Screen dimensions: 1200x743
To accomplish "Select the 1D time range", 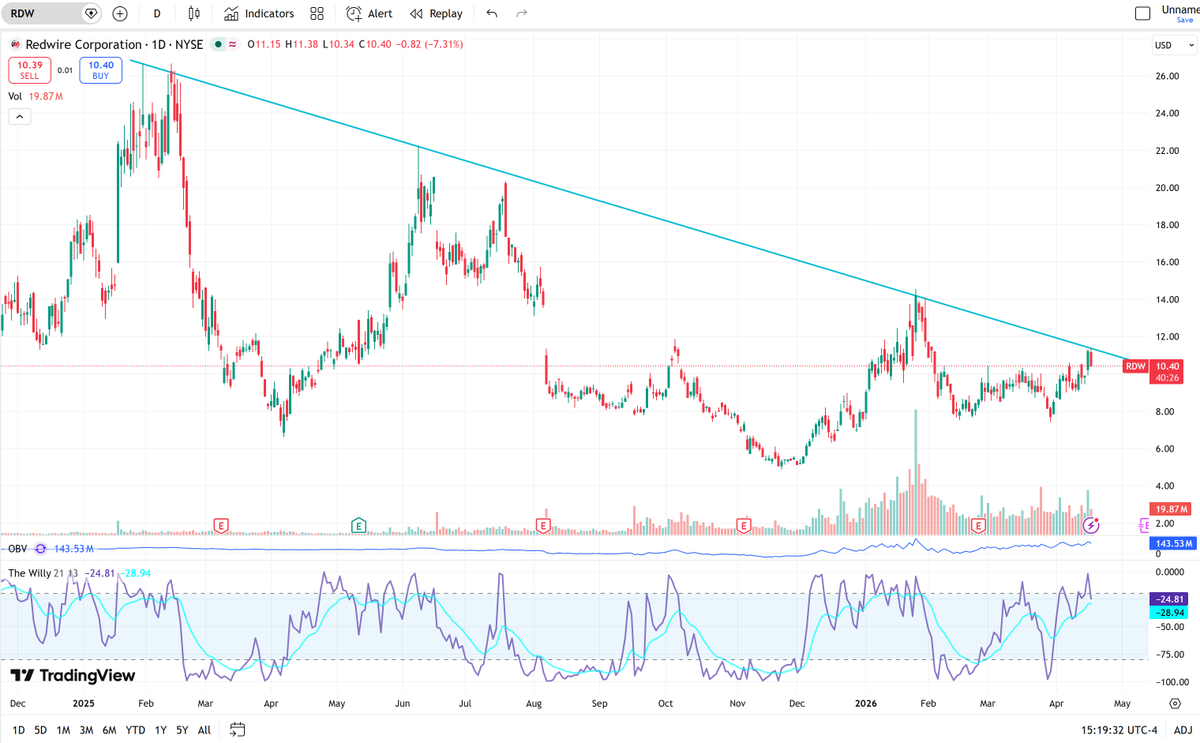I will click(x=18, y=730).
